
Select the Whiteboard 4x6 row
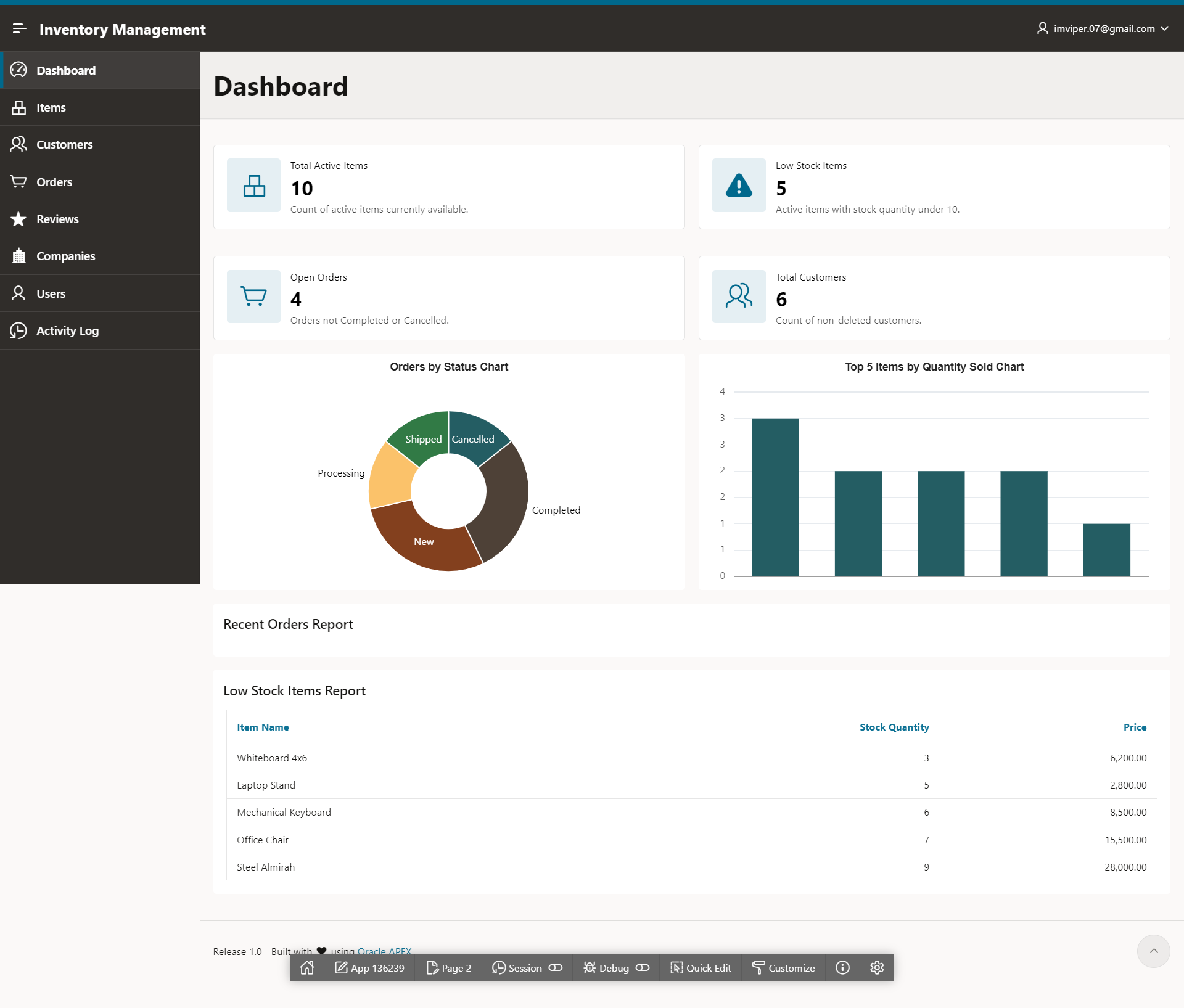coord(691,758)
